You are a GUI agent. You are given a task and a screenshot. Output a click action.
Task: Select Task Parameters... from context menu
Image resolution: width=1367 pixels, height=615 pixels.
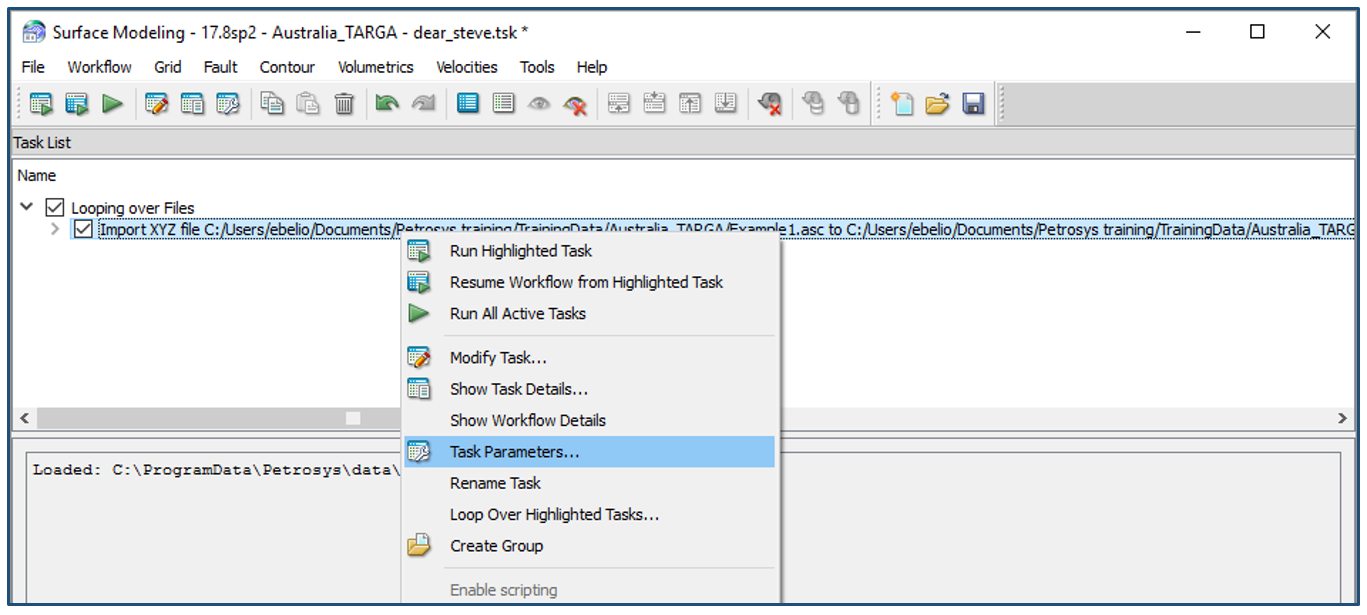click(x=514, y=452)
